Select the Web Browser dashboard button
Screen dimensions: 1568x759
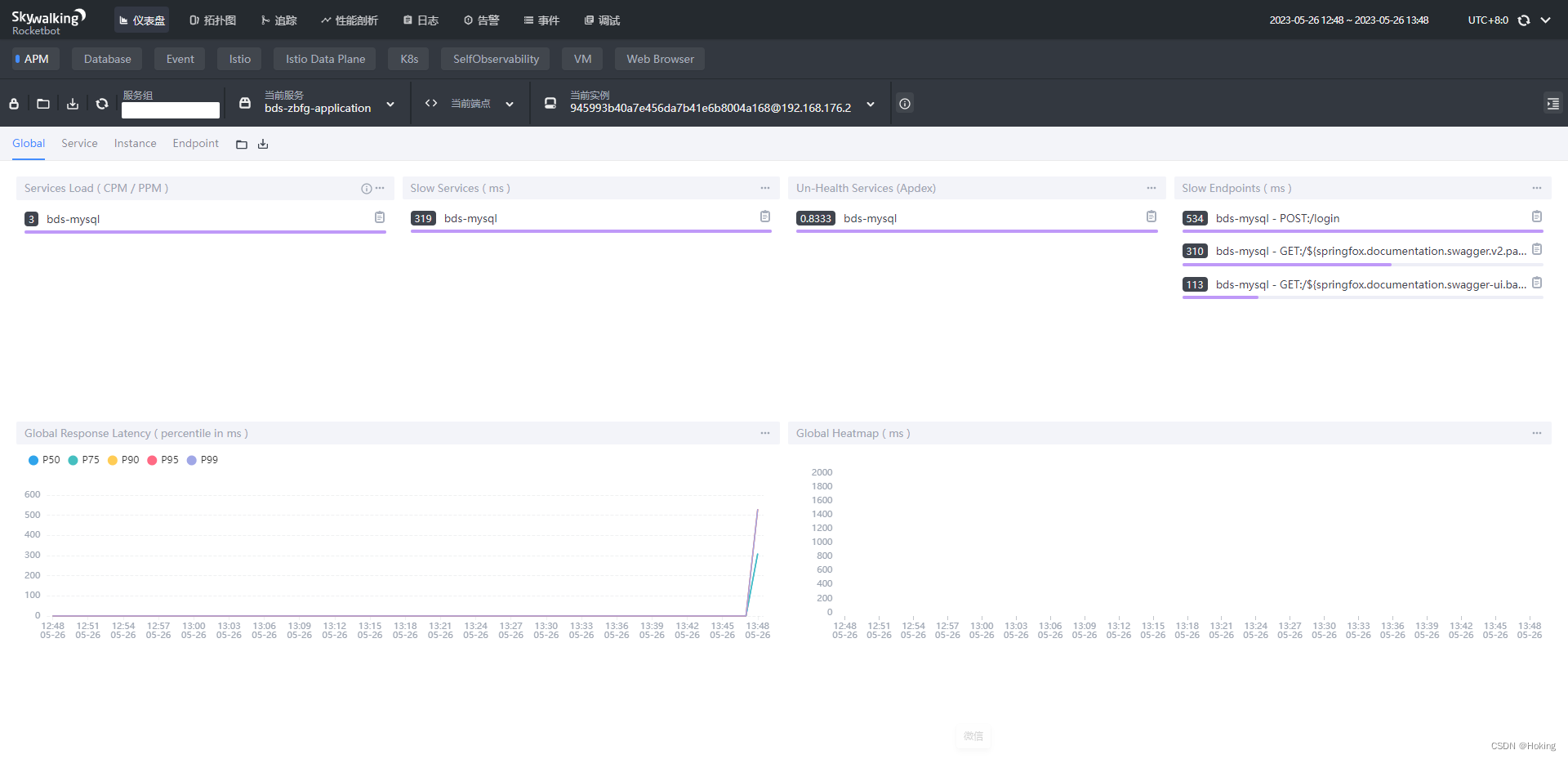point(660,59)
